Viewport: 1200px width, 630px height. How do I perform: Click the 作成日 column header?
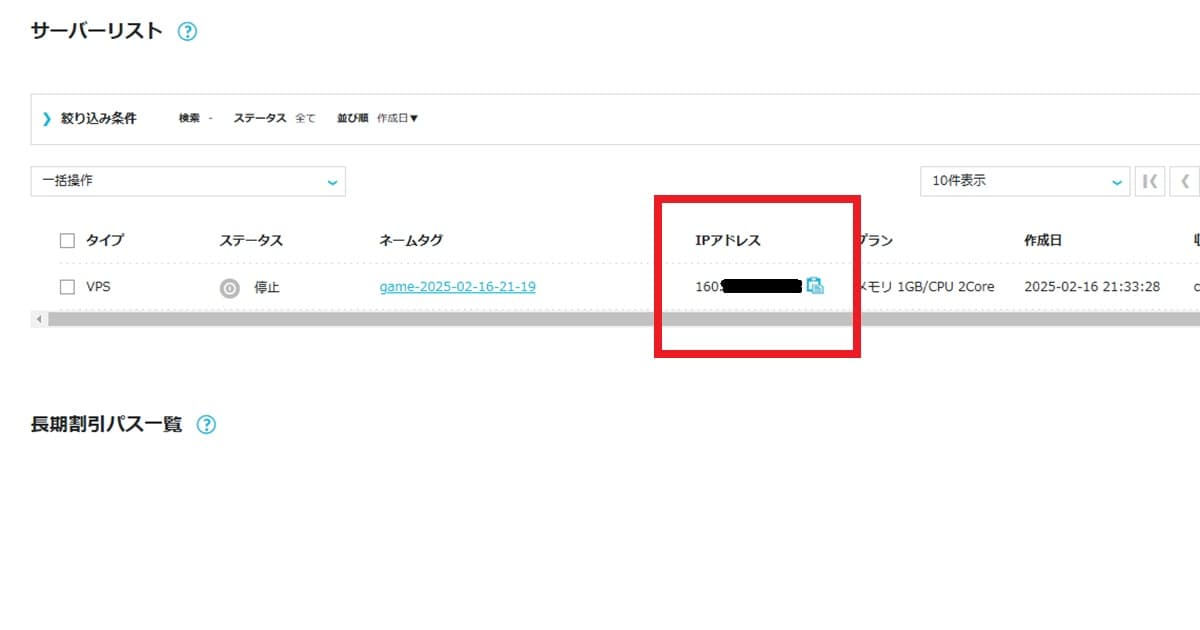(1043, 240)
